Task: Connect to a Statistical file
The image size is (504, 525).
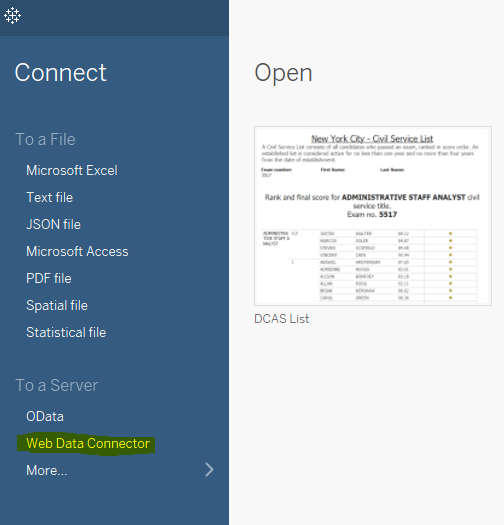Action: [x=66, y=332]
